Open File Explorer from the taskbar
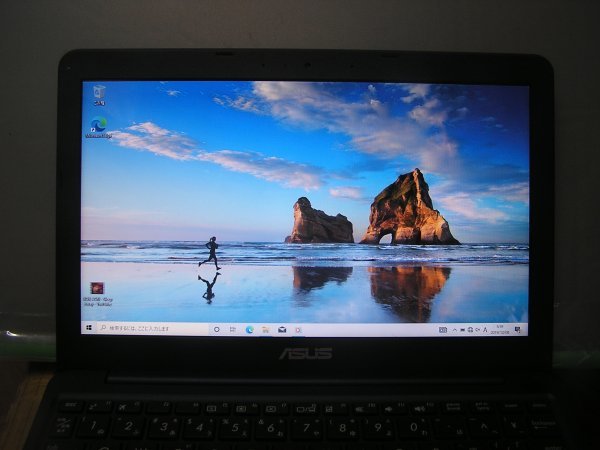 [266, 329]
